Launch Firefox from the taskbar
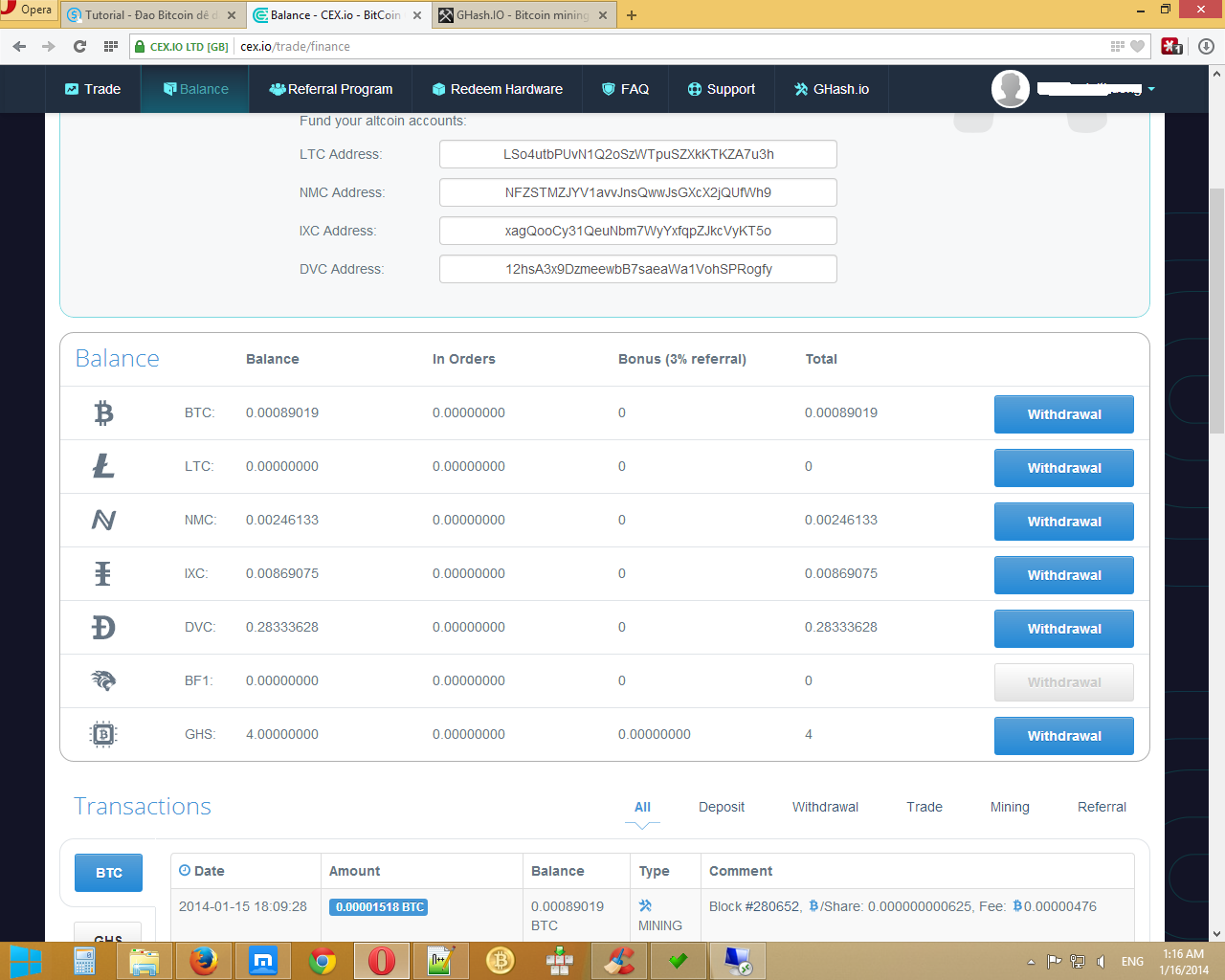This screenshot has width=1225, height=980. click(203, 961)
